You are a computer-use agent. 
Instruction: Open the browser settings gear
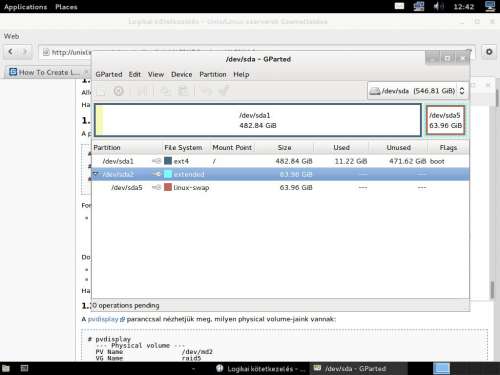489,52
